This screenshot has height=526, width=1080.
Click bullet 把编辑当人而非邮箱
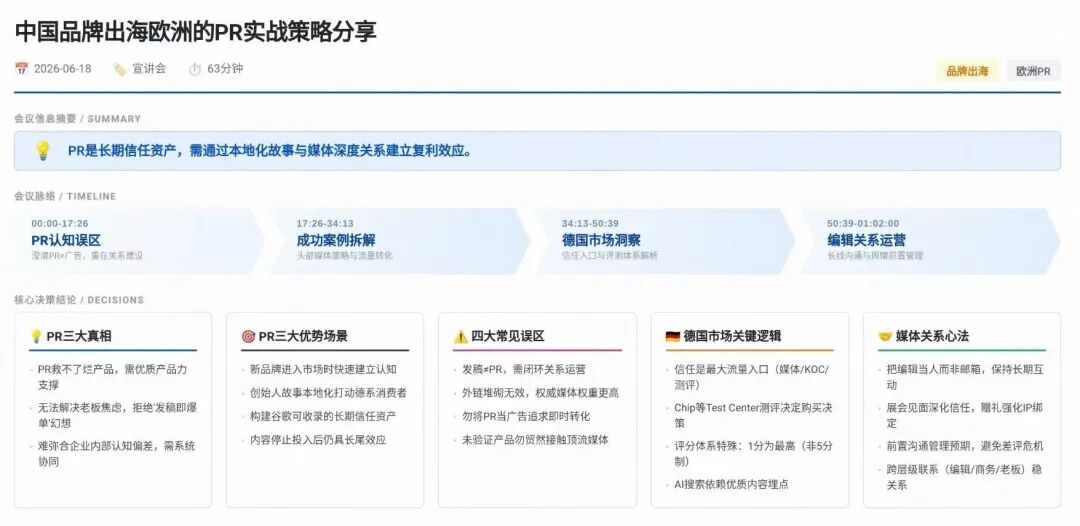(965, 377)
